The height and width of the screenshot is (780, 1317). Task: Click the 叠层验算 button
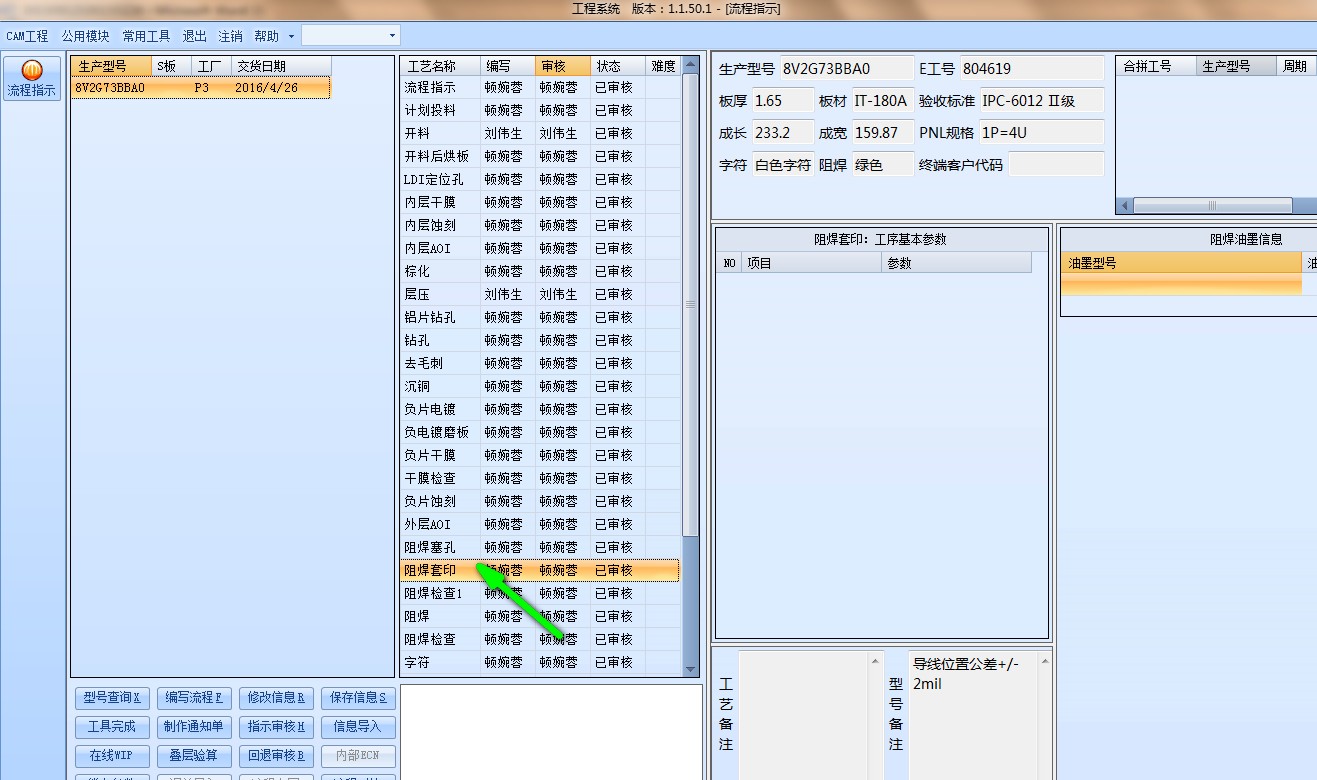click(194, 755)
